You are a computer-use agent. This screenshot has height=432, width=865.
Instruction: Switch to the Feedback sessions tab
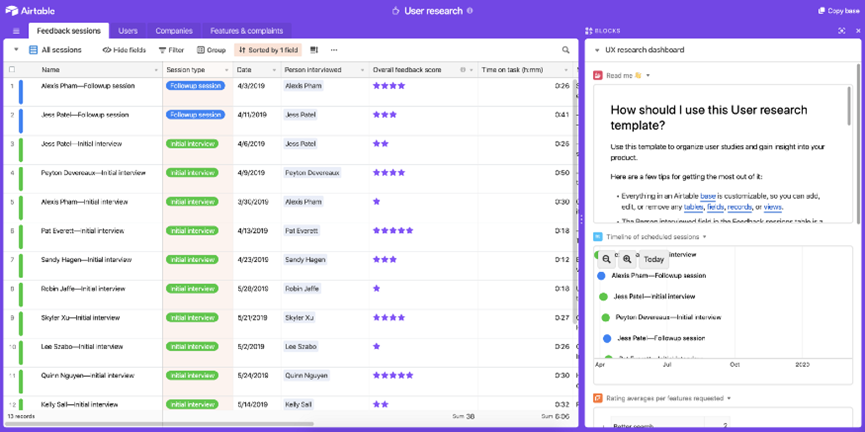point(68,31)
